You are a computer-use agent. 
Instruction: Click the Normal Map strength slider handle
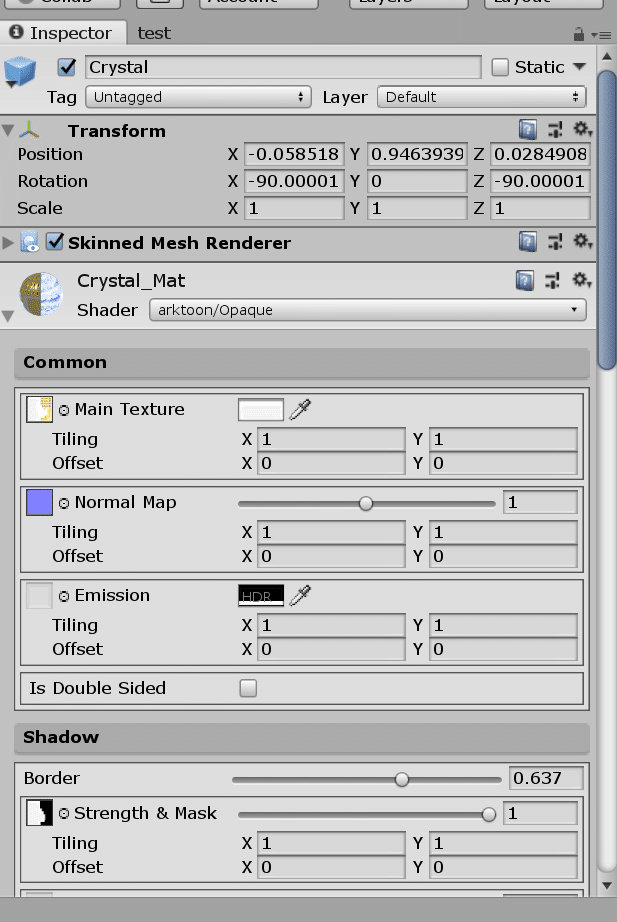point(366,503)
